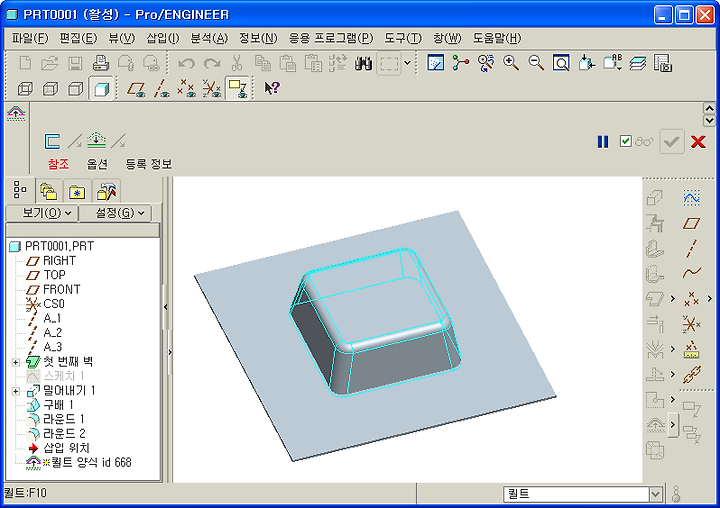Viewport: 720px width, 508px height.
Task: Toggle datum planes display
Action: 136,88
